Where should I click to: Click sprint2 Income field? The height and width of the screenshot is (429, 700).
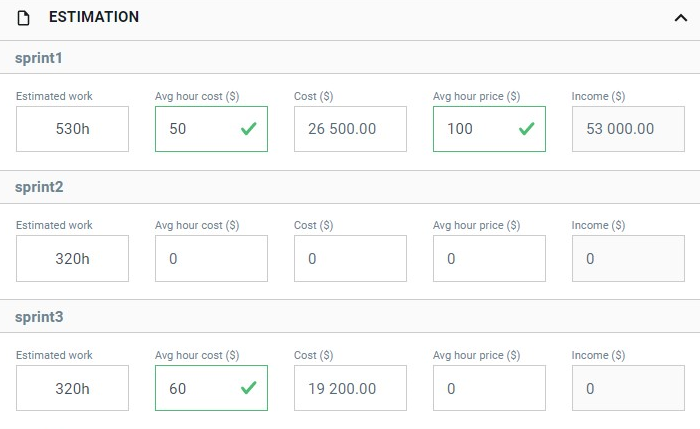(x=628, y=258)
